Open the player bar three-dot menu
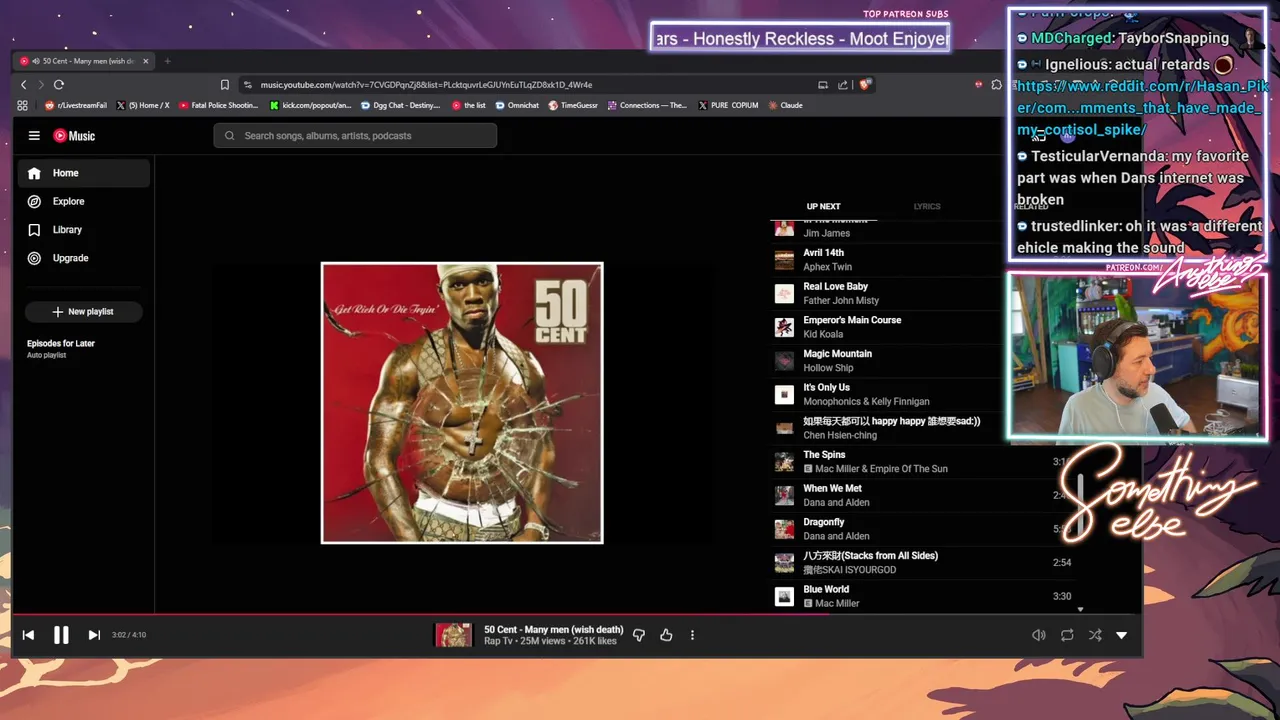 [x=692, y=635]
